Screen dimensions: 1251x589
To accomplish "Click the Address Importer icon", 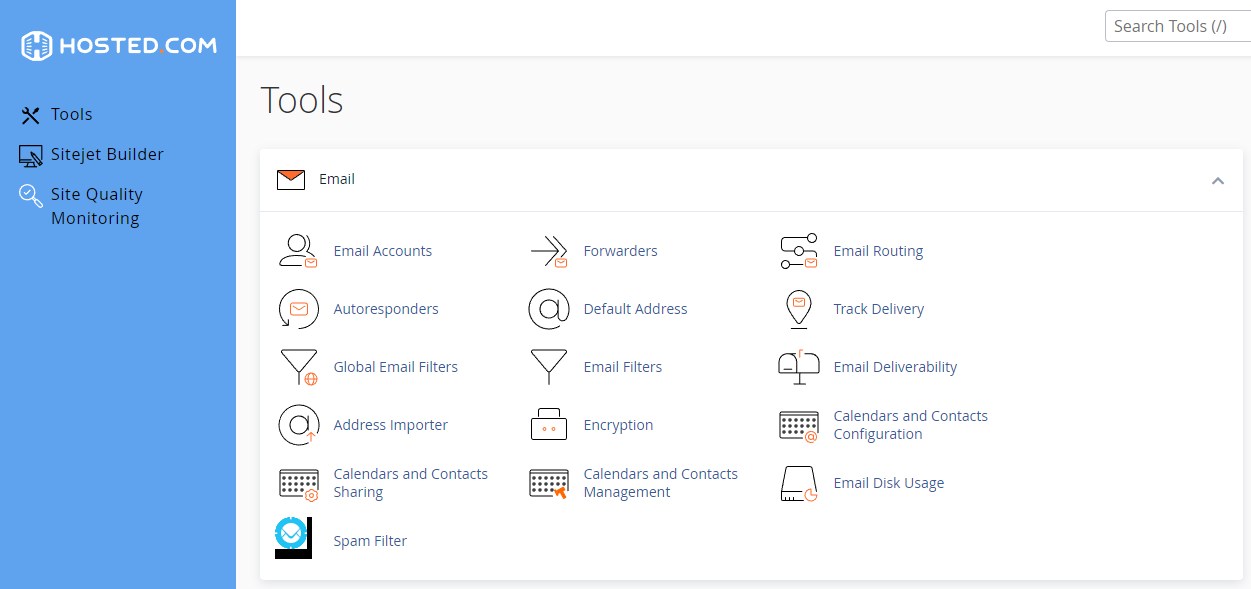I will tap(298, 425).
